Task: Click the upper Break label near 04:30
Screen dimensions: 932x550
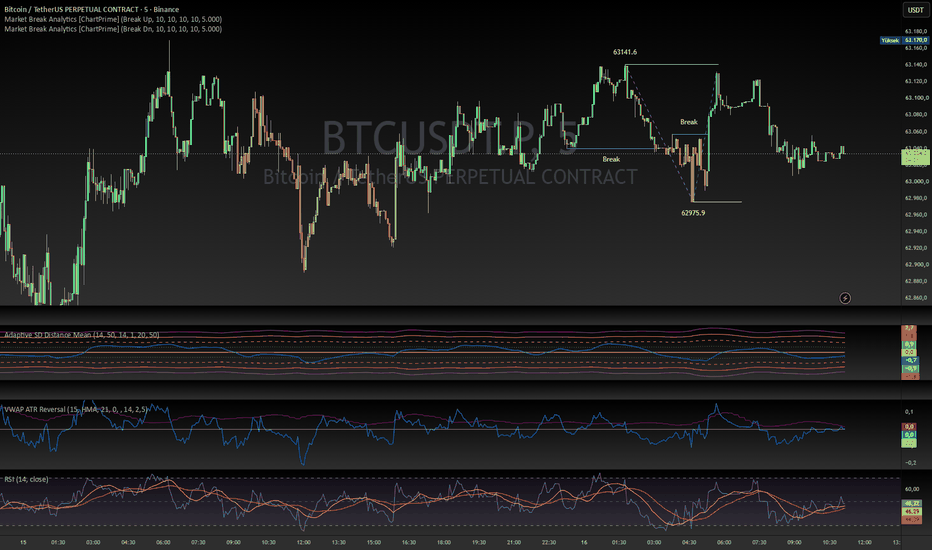Action: tap(689, 122)
